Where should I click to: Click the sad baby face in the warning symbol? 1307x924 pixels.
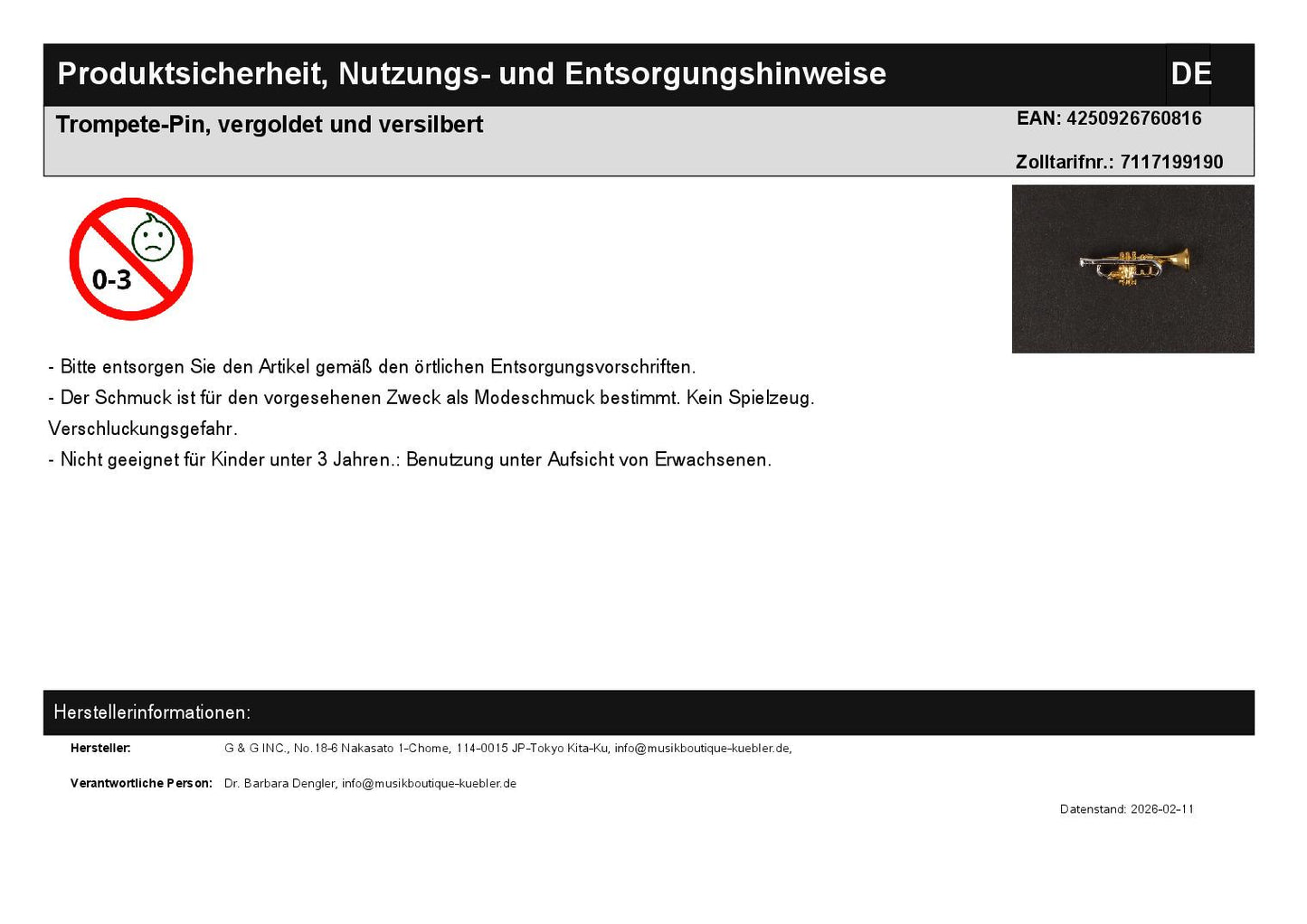click(x=153, y=240)
